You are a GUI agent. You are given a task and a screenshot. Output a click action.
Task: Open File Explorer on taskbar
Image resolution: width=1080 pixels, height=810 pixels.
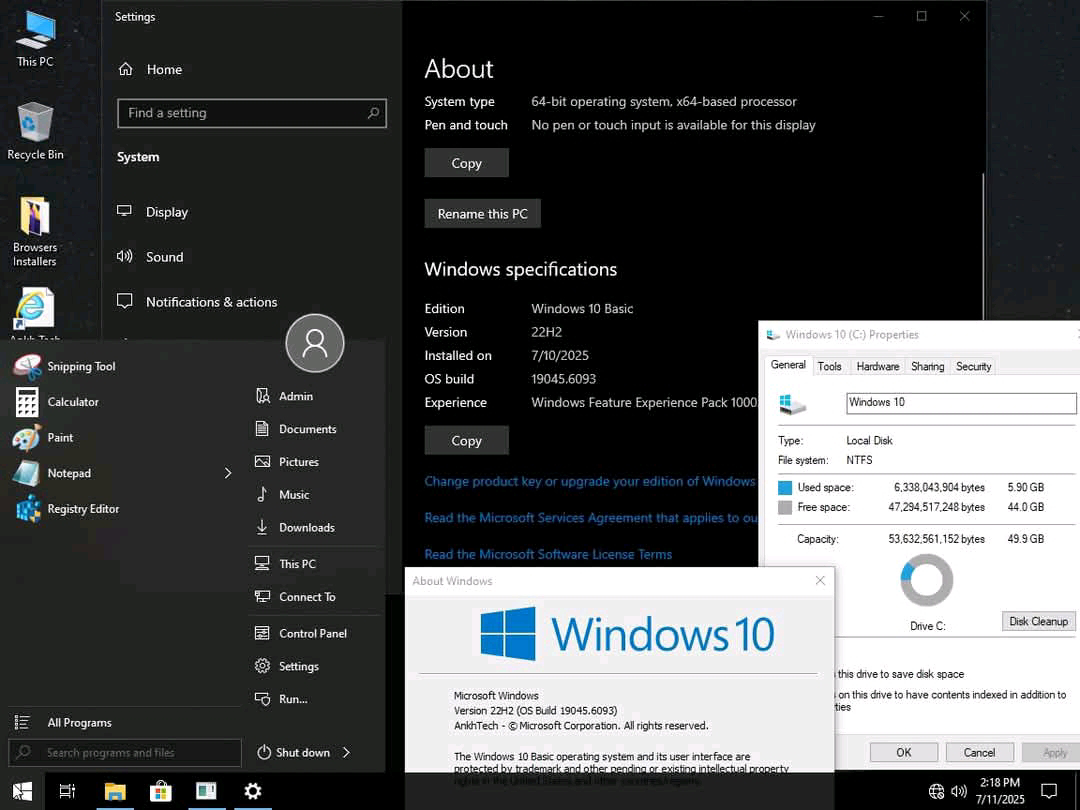[114, 791]
